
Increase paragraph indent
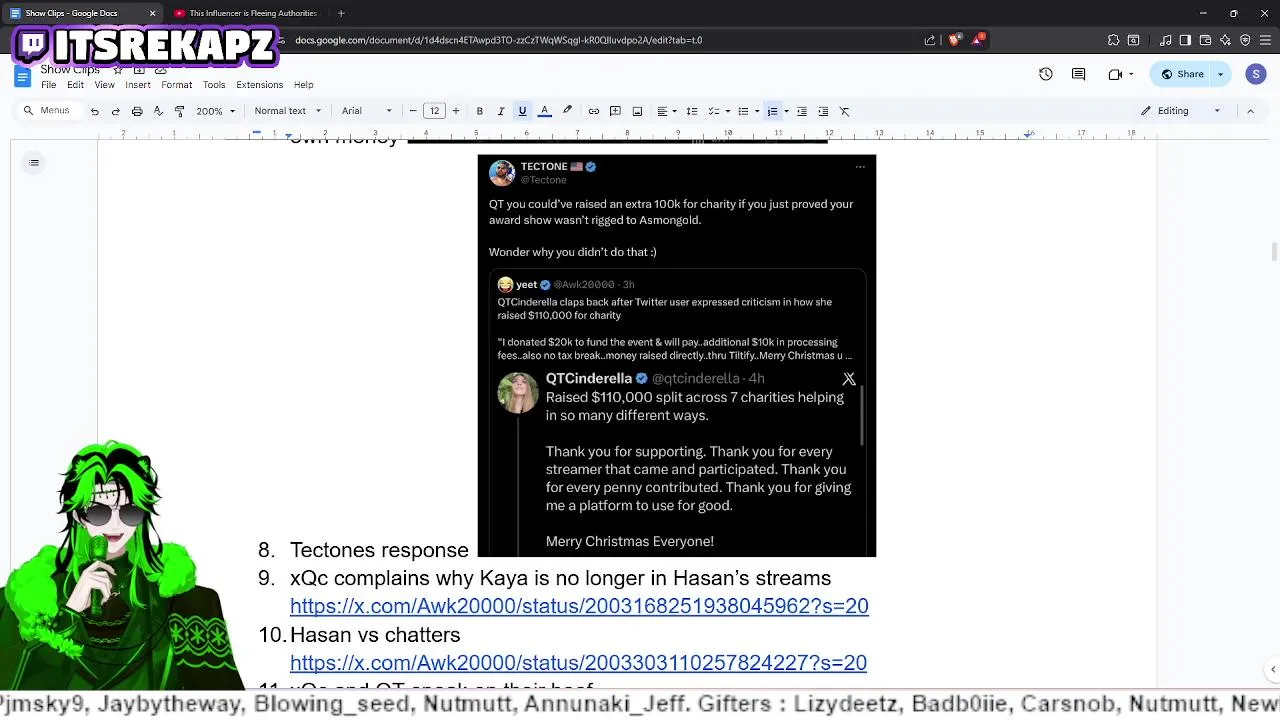click(x=823, y=111)
